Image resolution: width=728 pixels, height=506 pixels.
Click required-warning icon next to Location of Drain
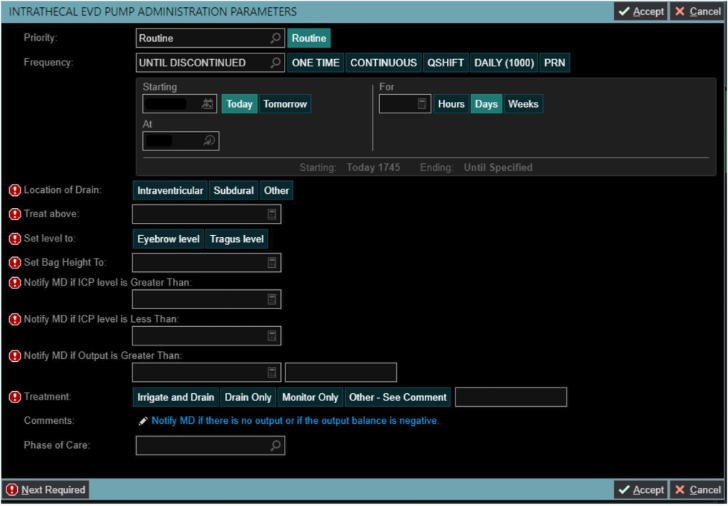[15, 190]
